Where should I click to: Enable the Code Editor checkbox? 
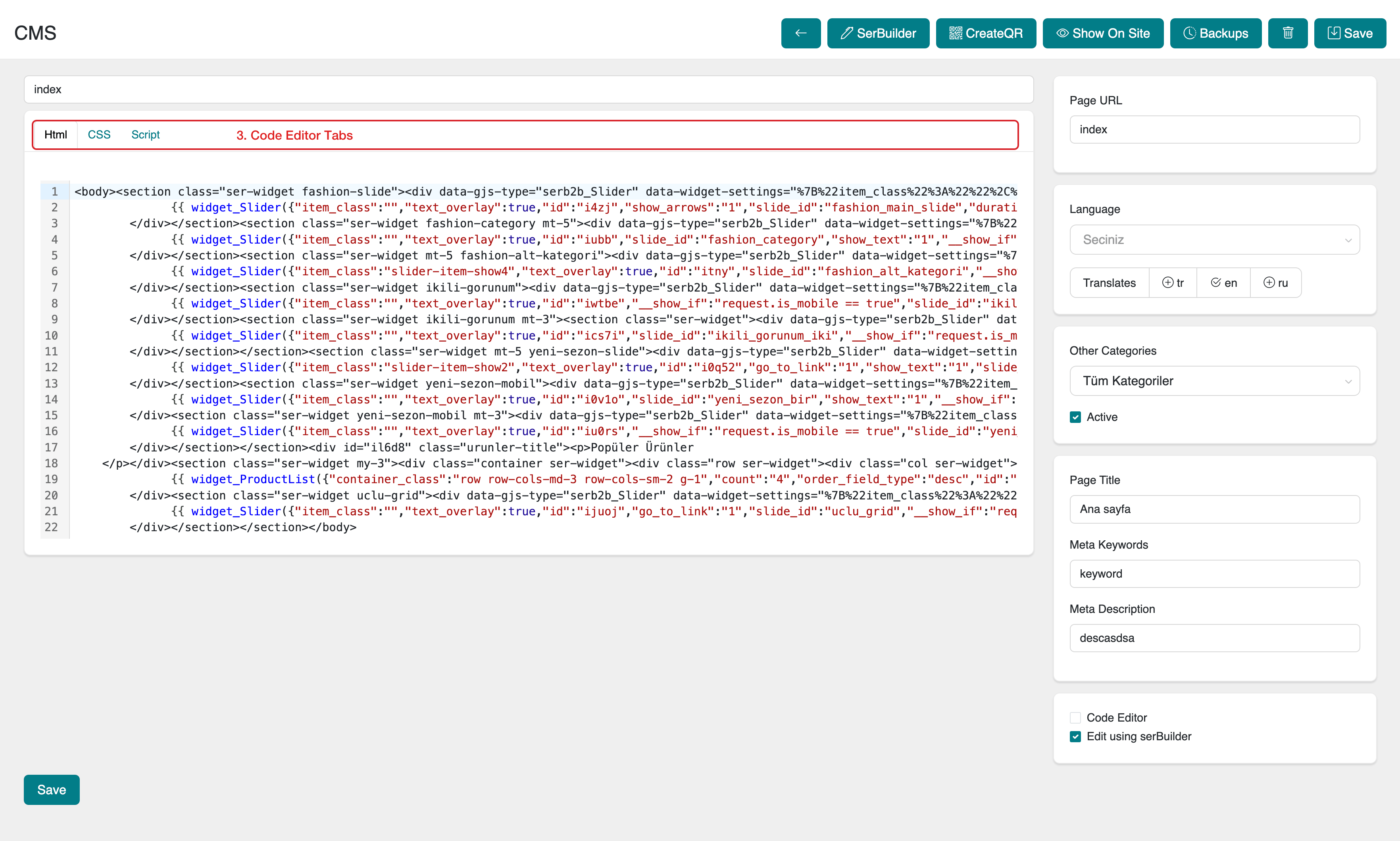(x=1075, y=718)
